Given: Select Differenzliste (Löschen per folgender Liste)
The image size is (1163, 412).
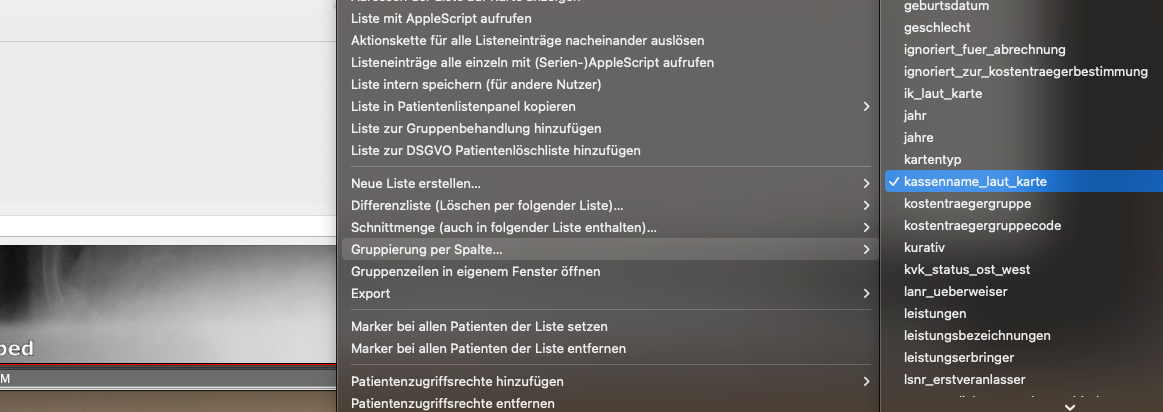Looking at the screenshot, I should (487, 205).
